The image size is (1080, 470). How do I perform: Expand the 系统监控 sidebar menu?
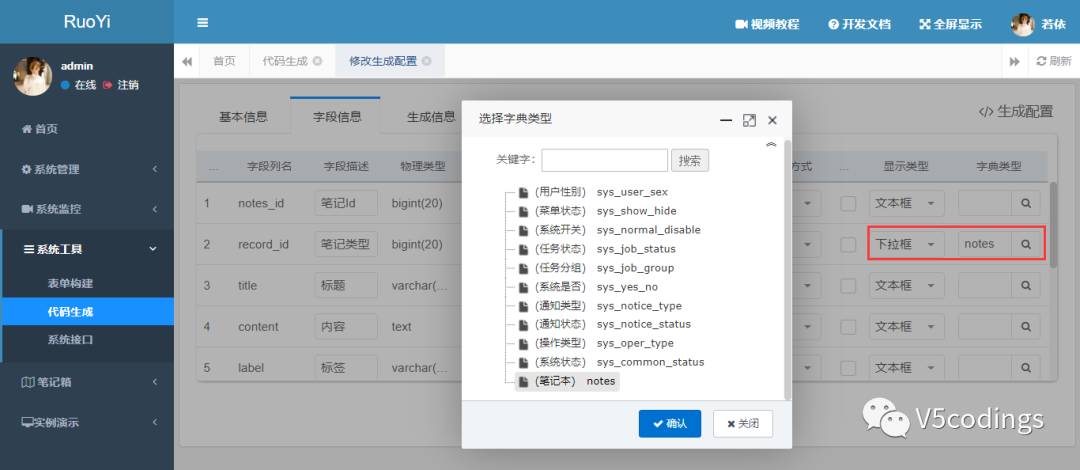(x=87, y=209)
